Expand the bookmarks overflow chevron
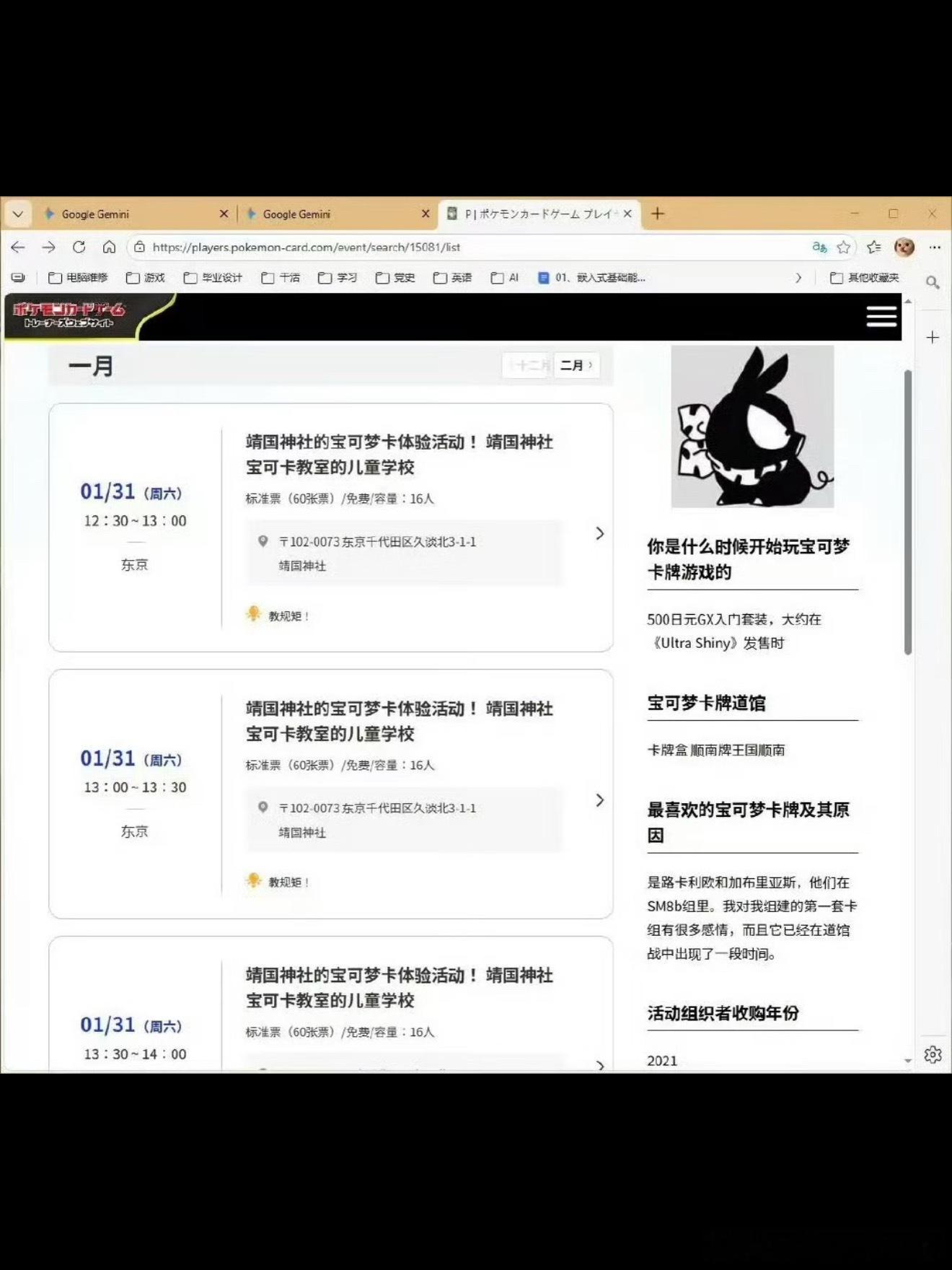This screenshot has width=952, height=1270. click(x=798, y=278)
